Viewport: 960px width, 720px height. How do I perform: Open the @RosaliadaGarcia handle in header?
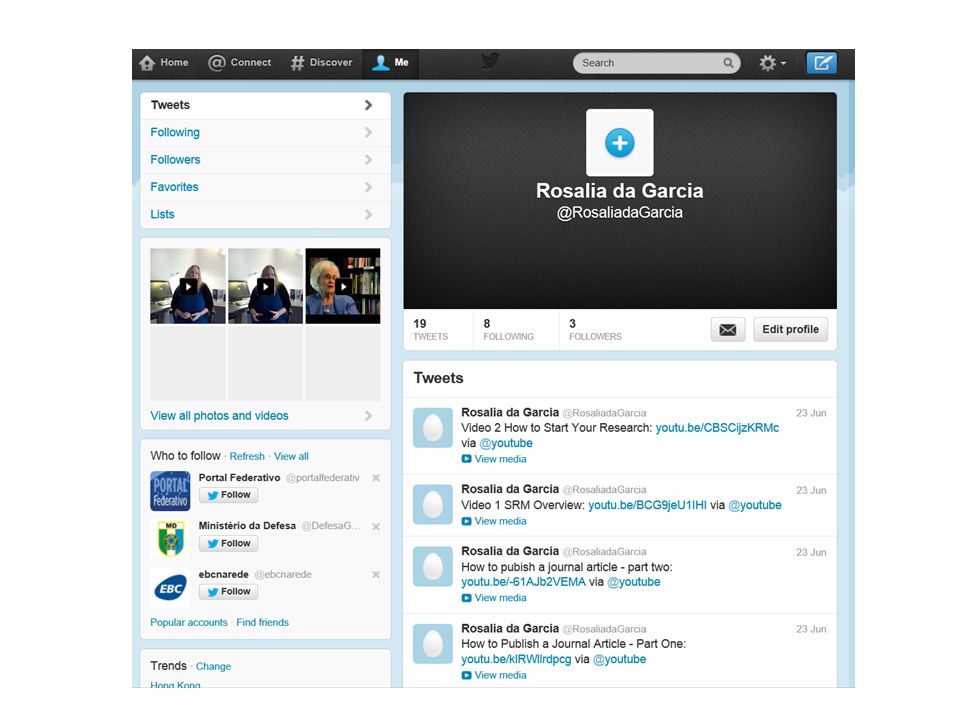pos(620,212)
